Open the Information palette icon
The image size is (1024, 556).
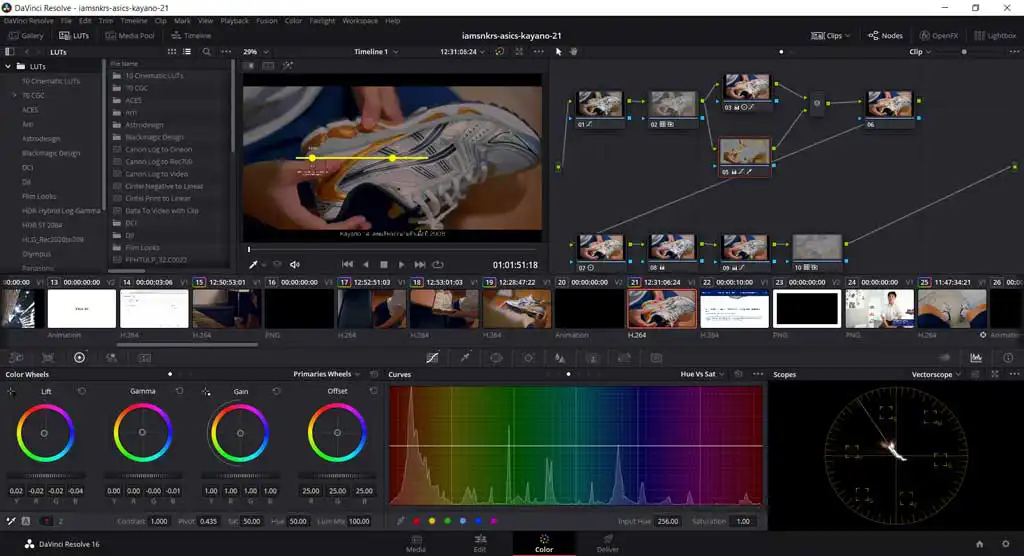tap(1008, 357)
